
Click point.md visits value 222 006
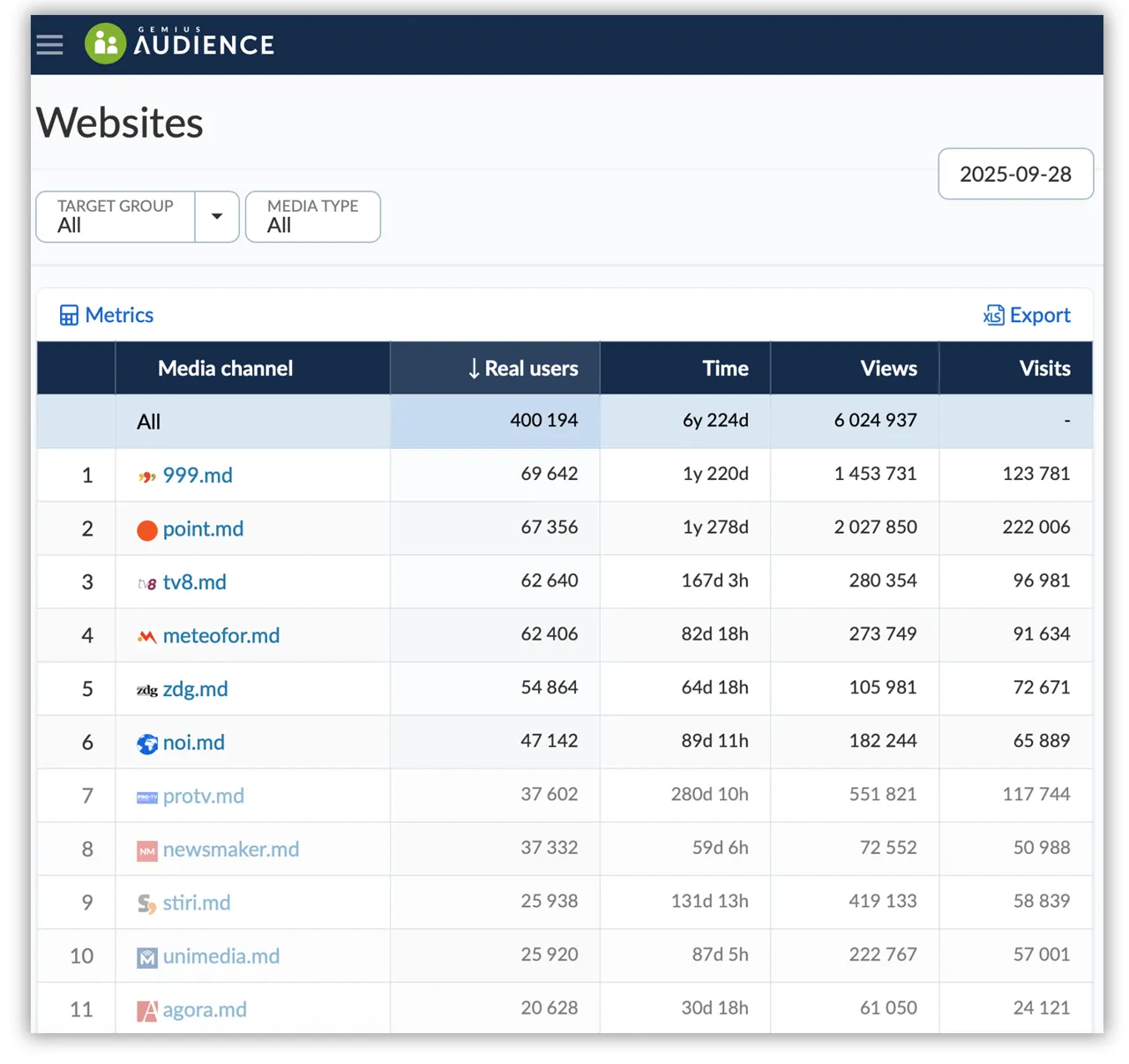pyautogui.click(x=1036, y=527)
